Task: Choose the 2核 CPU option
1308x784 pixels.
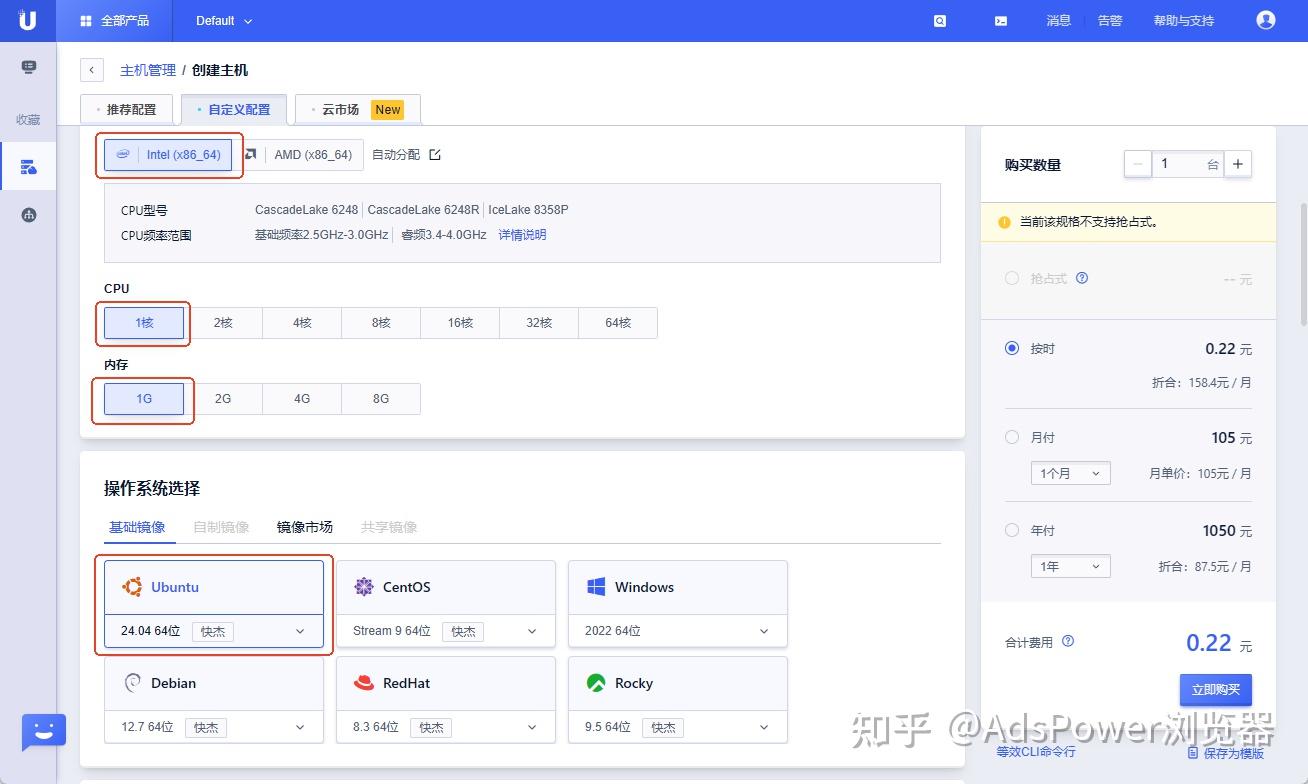Action: [223, 323]
